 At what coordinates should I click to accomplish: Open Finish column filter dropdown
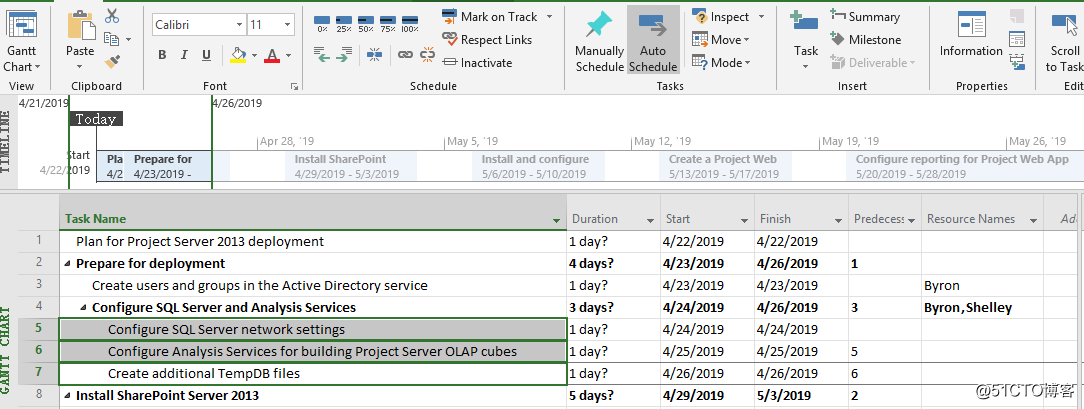click(x=838, y=220)
